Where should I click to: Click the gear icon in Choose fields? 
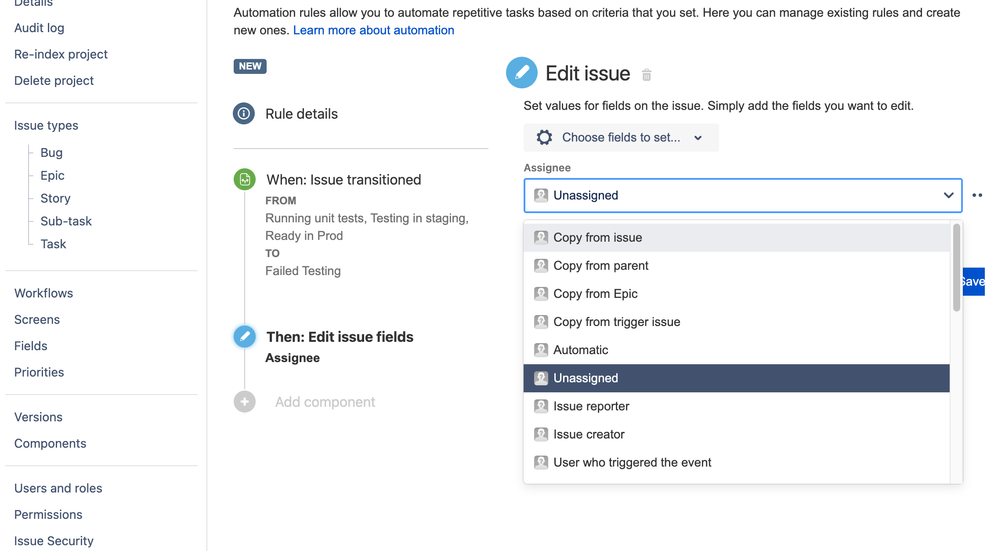click(x=544, y=138)
